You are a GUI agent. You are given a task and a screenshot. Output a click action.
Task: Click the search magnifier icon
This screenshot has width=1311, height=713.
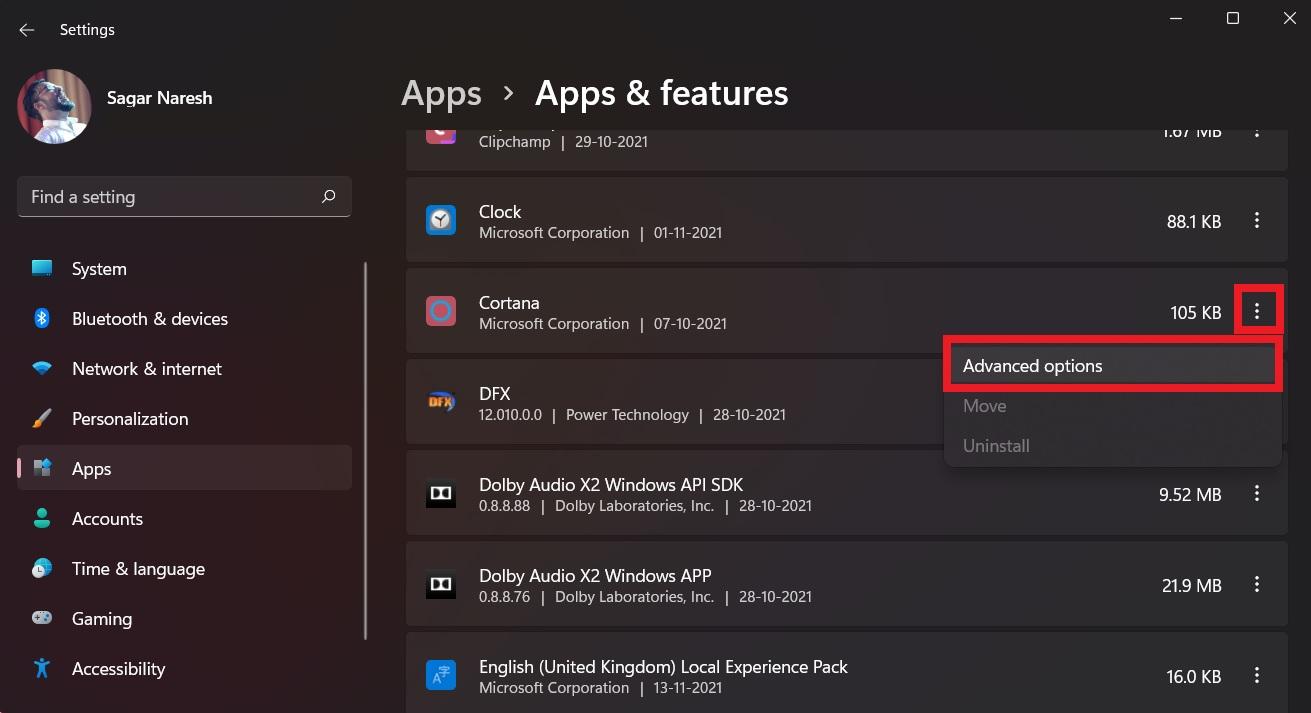[328, 197]
